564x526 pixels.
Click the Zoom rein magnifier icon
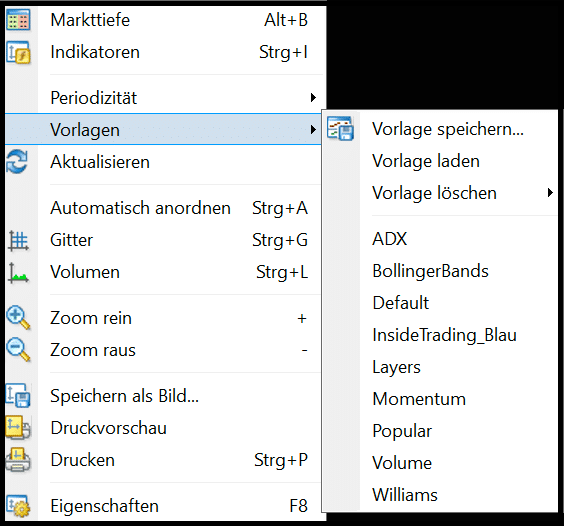[18, 318]
